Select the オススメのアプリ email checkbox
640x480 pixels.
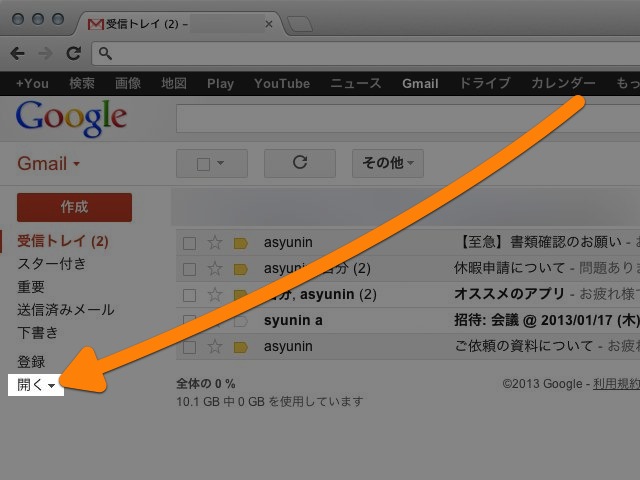click(x=189, y=296)
